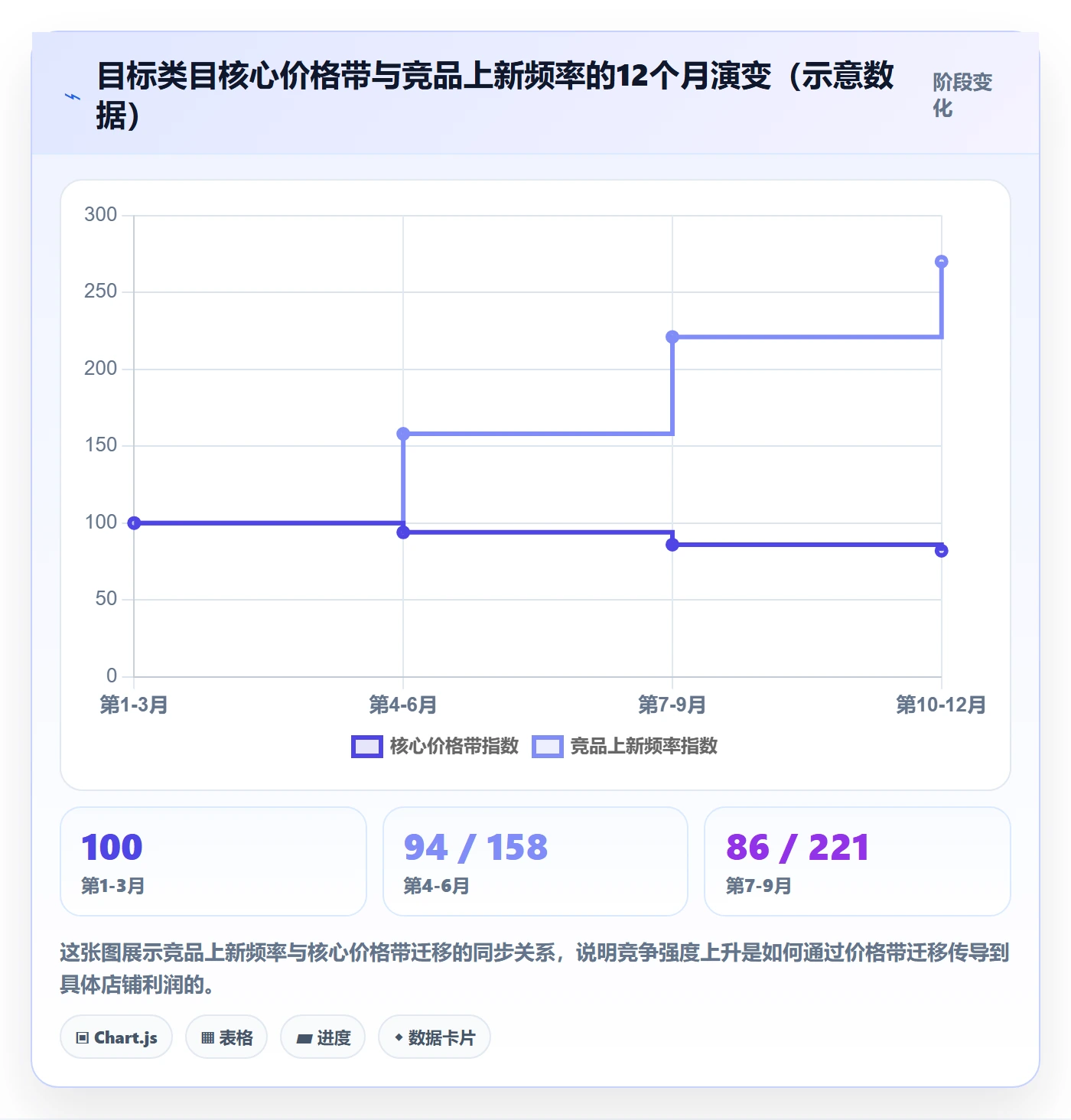
Task: Click the y-axis label 300
Action: click(x=101, y=214)
